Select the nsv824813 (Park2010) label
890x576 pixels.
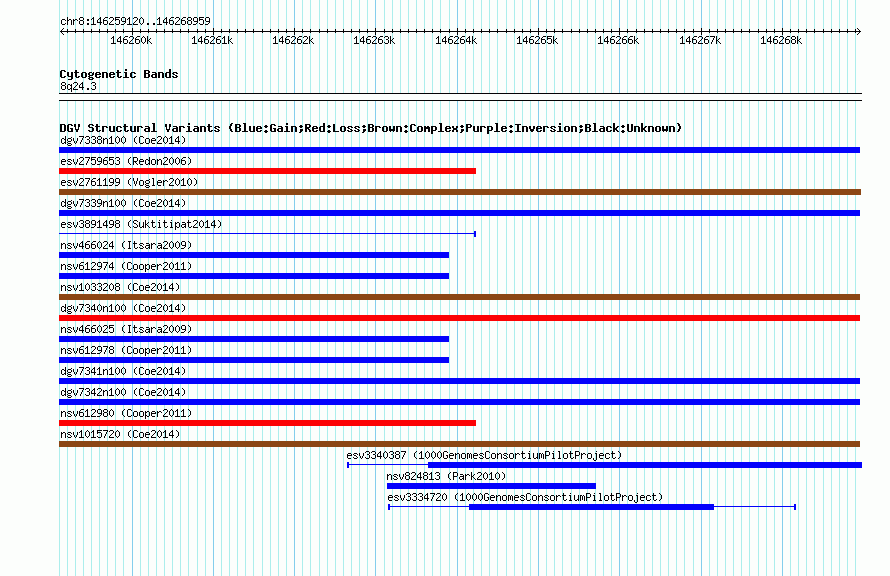coord(446,476)
